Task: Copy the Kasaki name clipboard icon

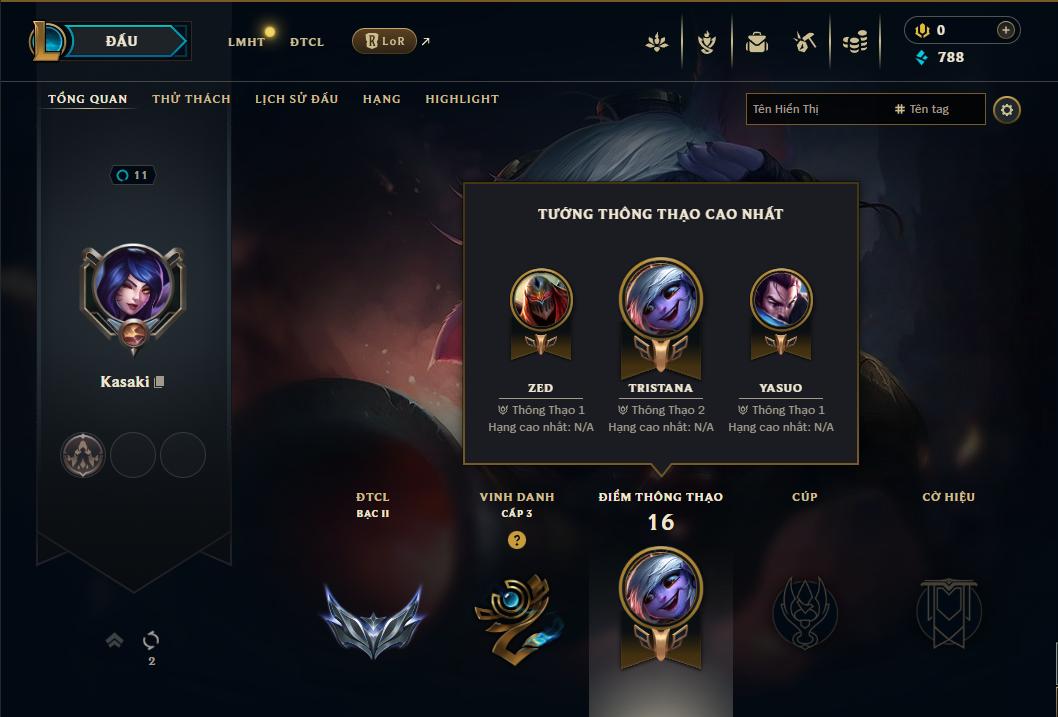Action: pos(159,382)
